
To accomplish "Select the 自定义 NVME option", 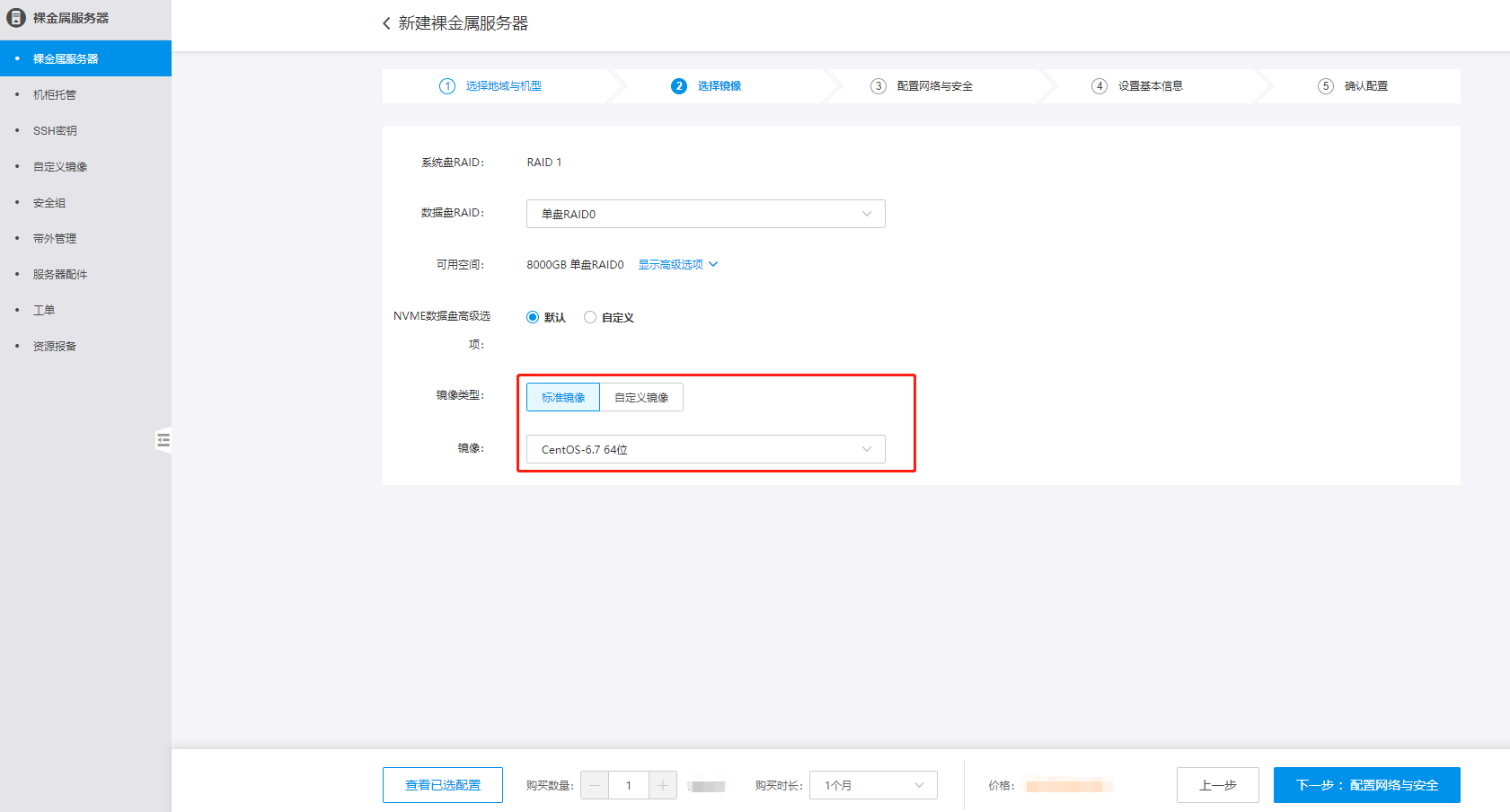I will click(x=590, y=317).
